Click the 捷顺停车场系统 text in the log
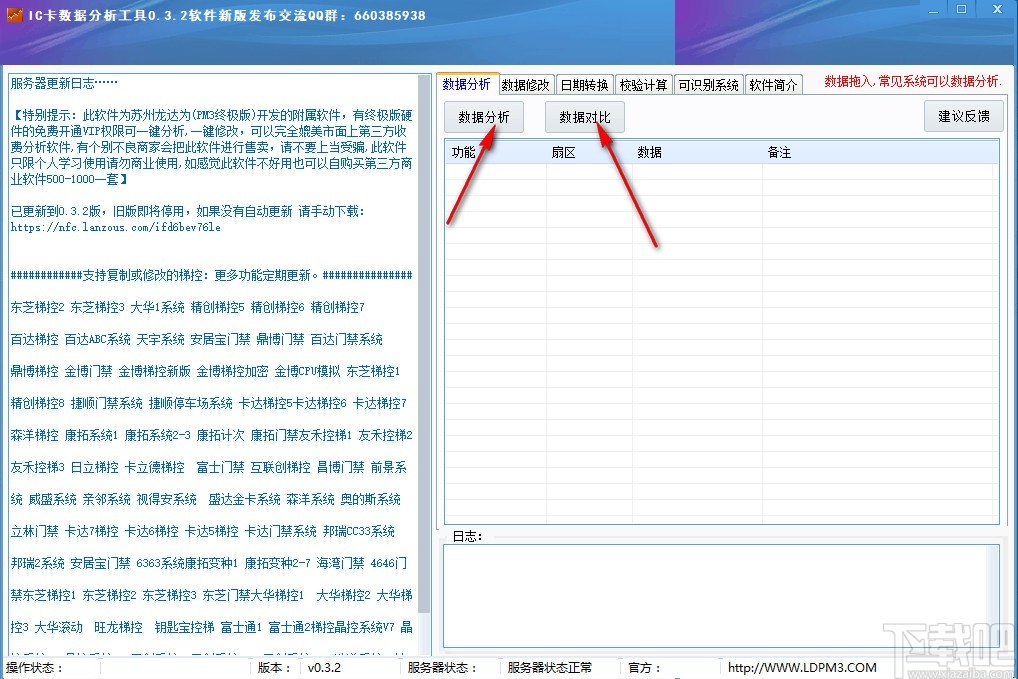 (x=190, y=403)
